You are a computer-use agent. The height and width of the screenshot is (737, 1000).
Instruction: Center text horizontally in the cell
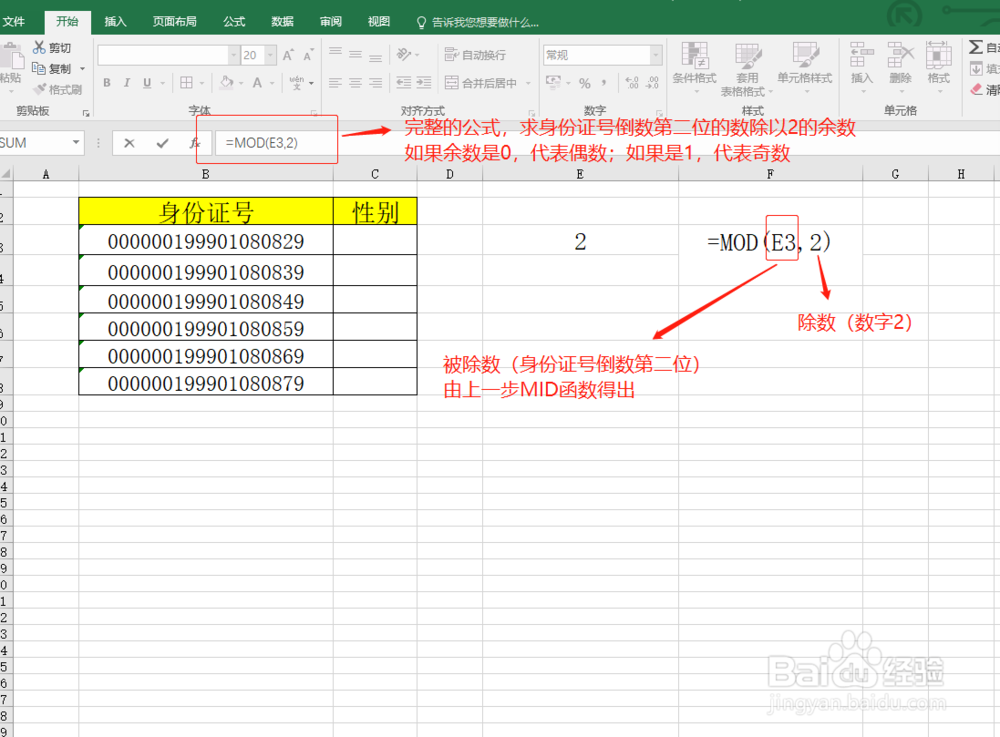356,83
